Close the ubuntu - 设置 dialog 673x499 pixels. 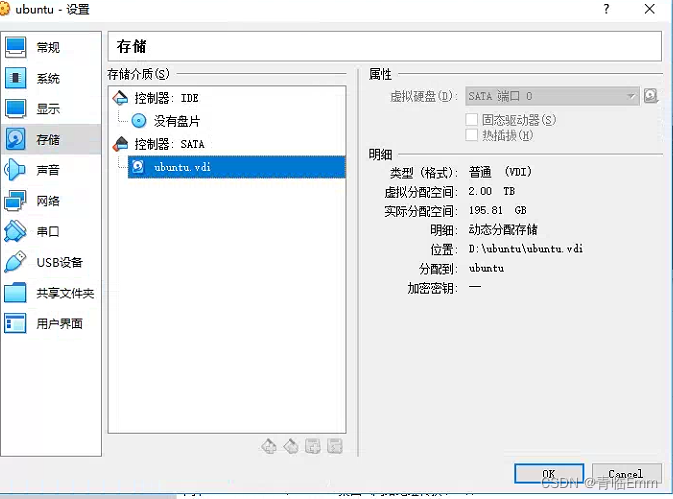[x=650, y=9]
